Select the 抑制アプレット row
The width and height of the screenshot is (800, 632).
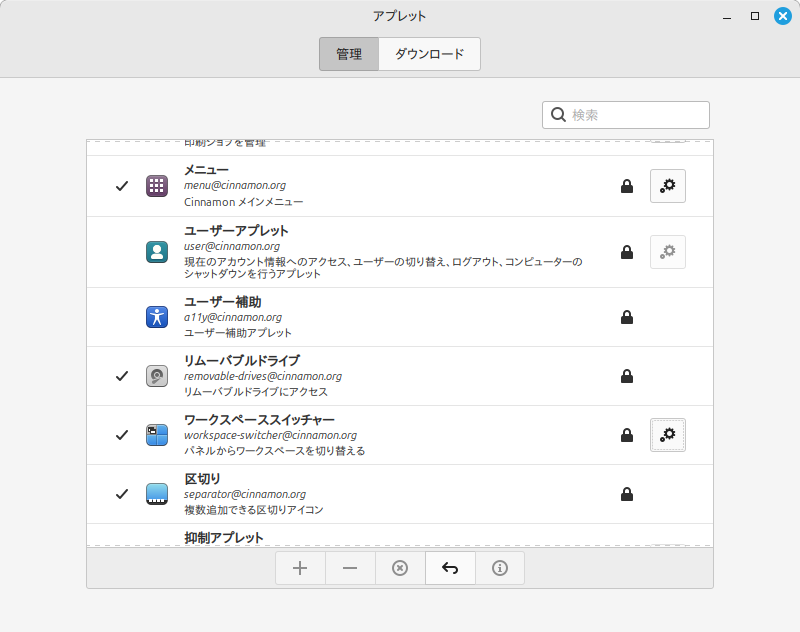point(400,536)
